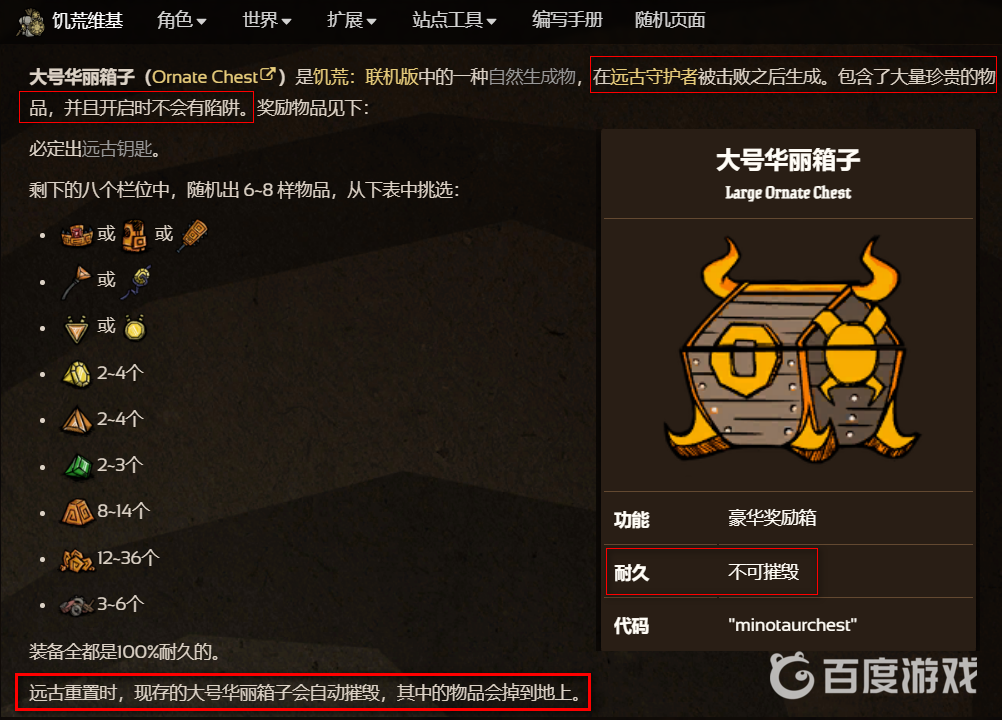Image resolution: width=1002 pixels, height=720 pixels.
Task: Expand the 站点工具 dropdown menu
Action: click(454, 20)
